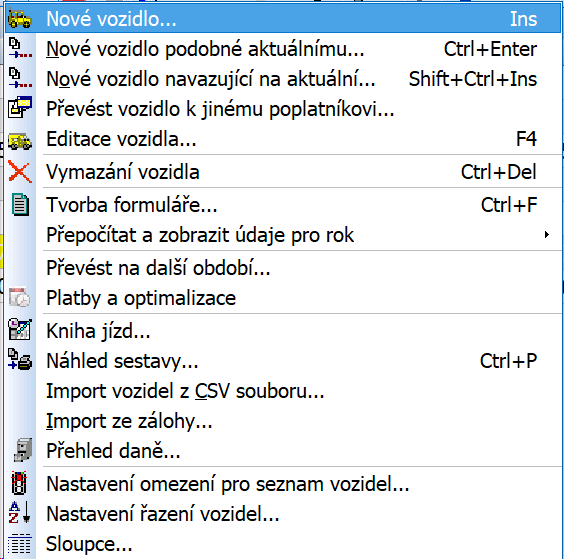The width and height of the screenshot is (564, 559).
Task: Click the A-Z sort icon
Action: pyautogui.click(x=19, y=512)
